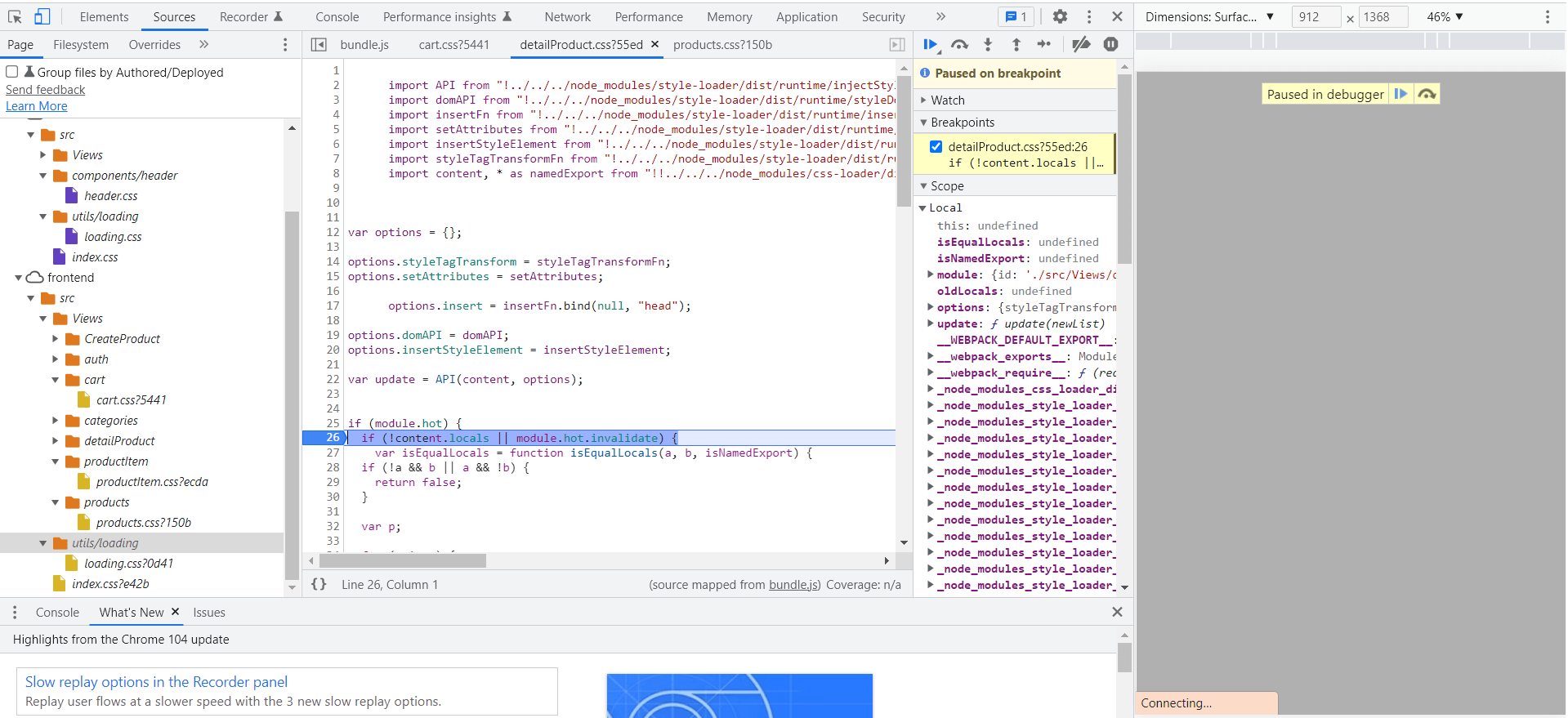Switch to the Network tab
This screenshot has height=718, width=1568.
point(567,16)
